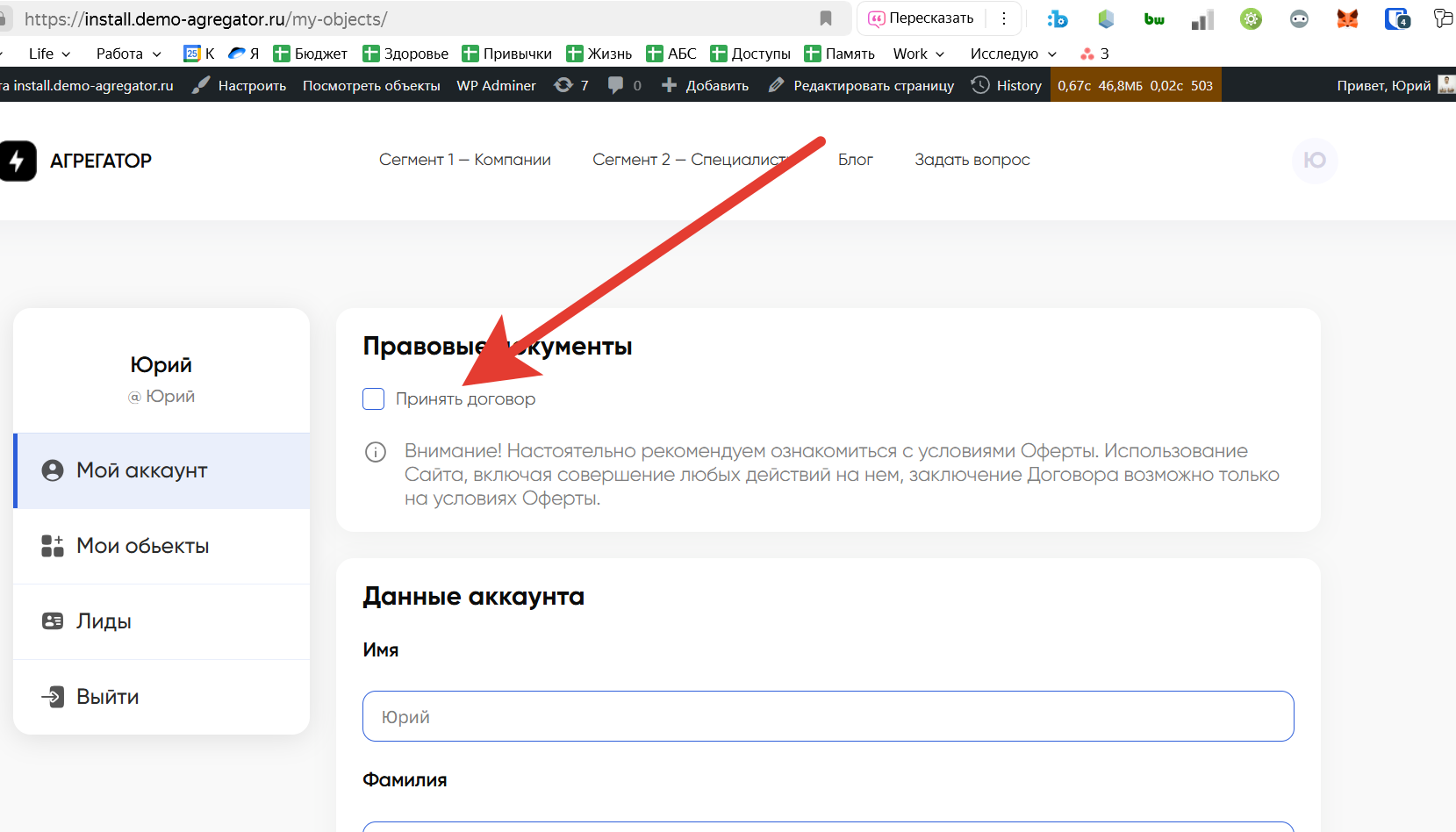This screenshot has height=832, width=1456.
Task: Check the Принять договор checkbox
Action: point(374,399)
